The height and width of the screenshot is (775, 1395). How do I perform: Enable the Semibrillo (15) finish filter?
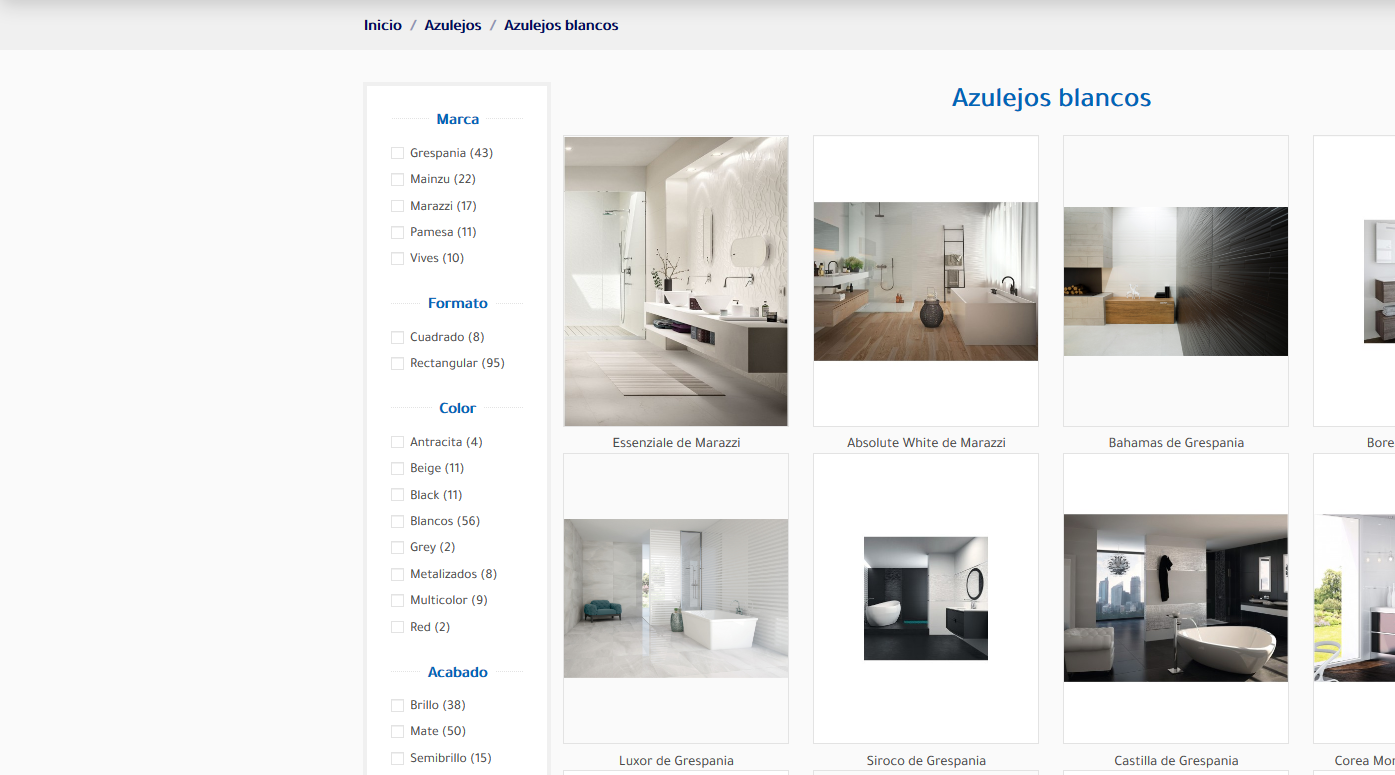397,759
